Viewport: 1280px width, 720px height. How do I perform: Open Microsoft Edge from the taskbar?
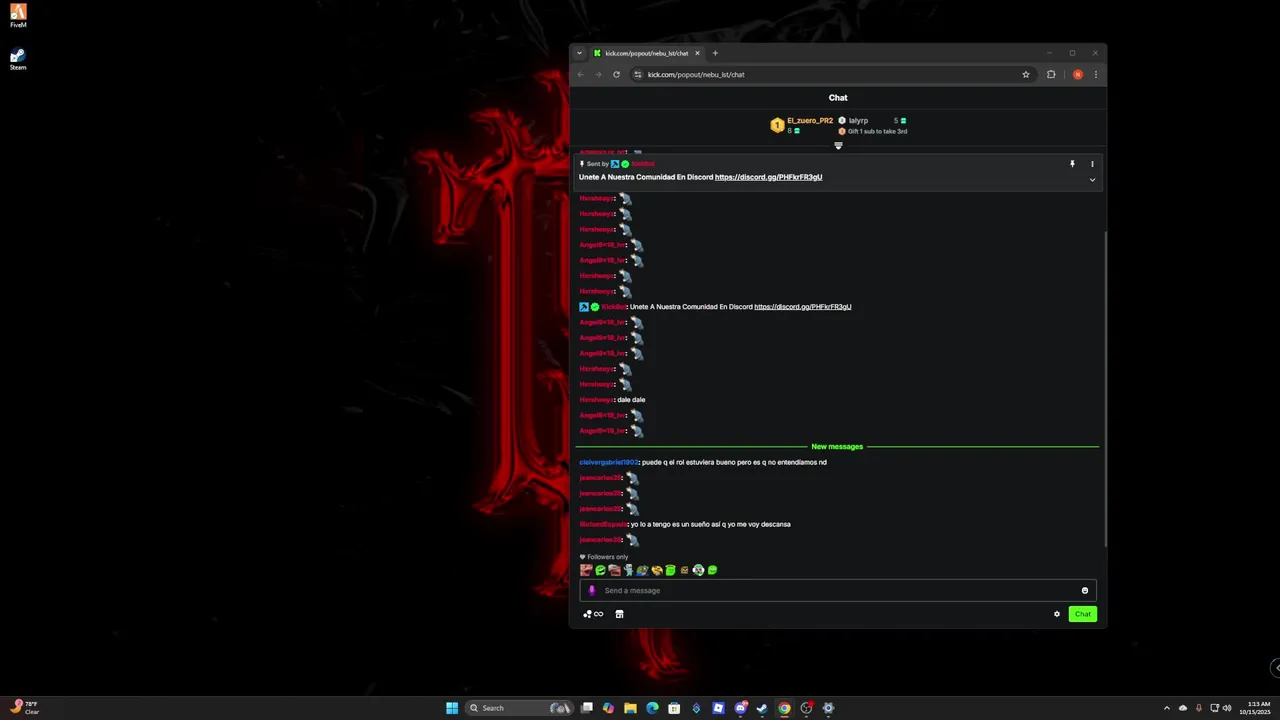tap(652, 708)
